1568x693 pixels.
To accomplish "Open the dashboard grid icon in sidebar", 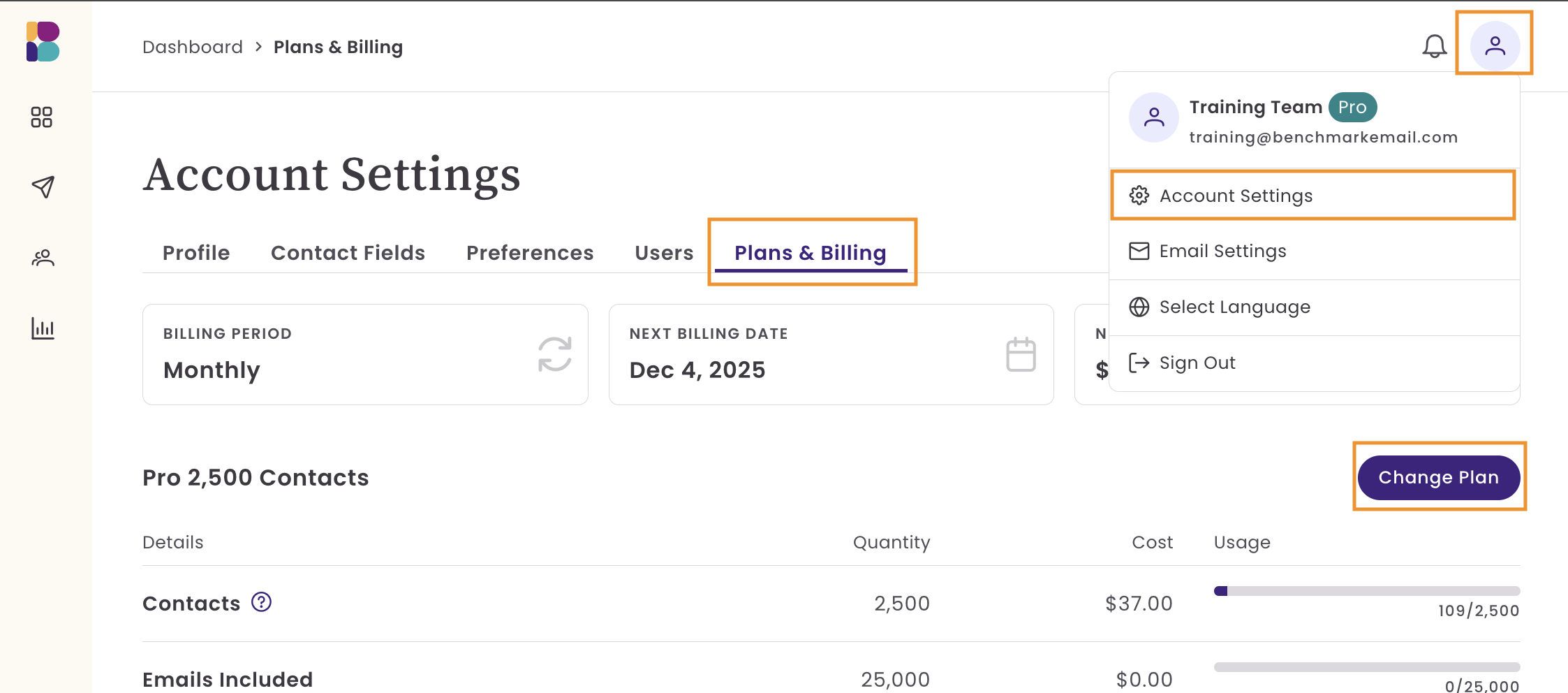I will pos(42,117).
